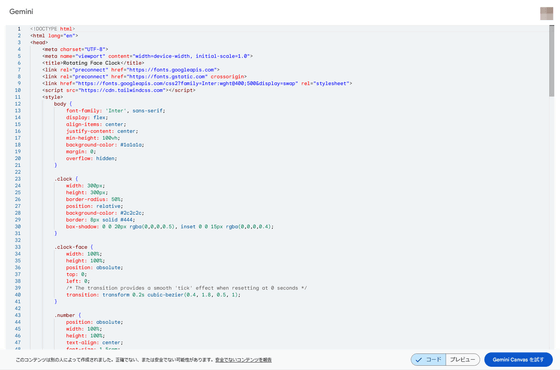
Task: Click the 'box-shadow' code line
Action: (170, 227)
